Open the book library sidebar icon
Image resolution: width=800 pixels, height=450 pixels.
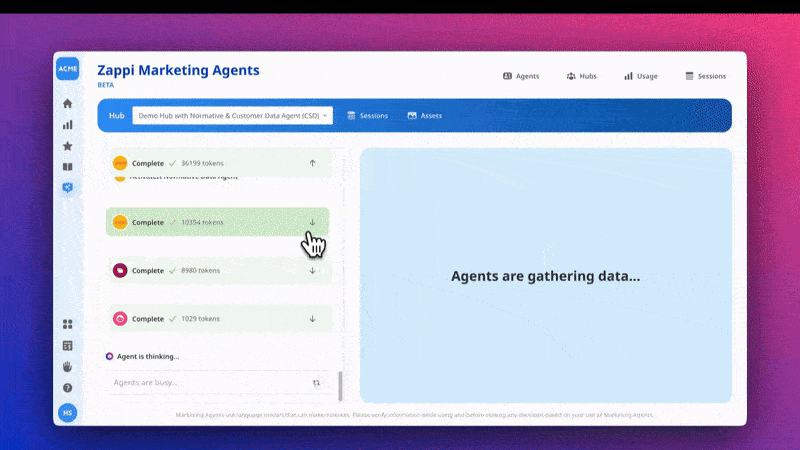coord(67,167)
